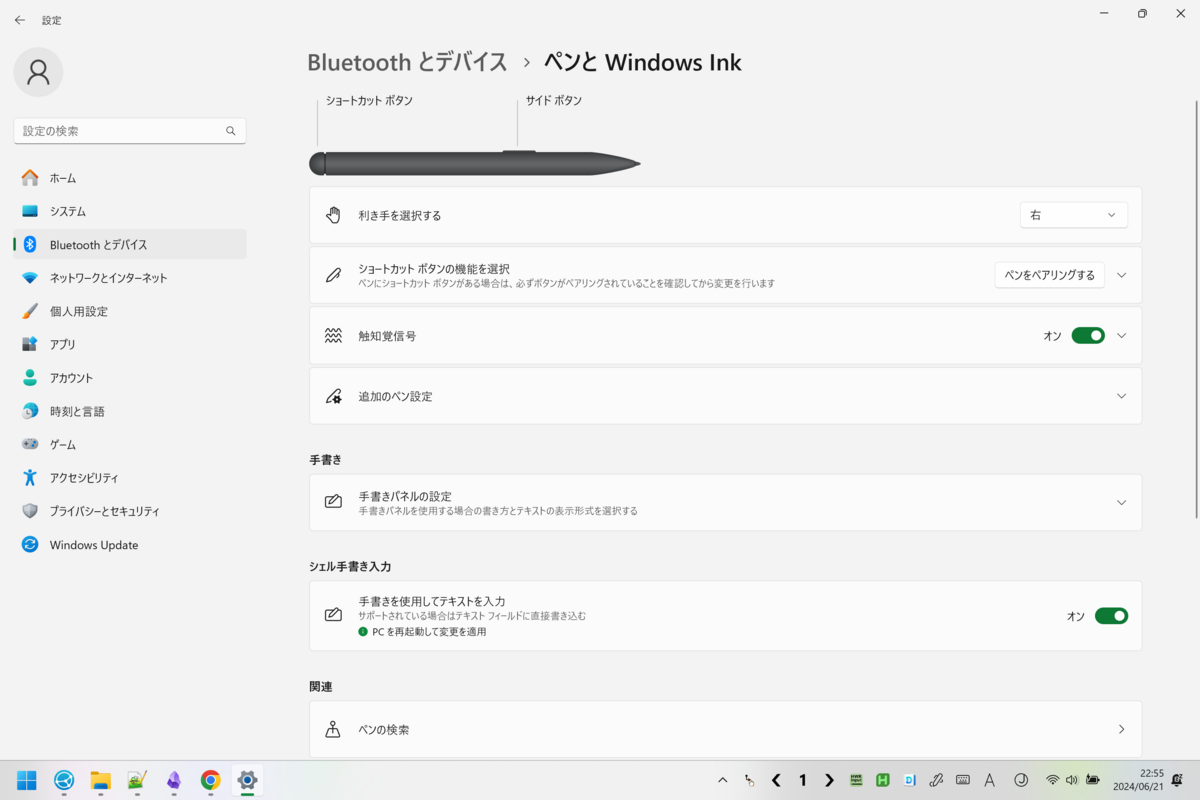Click the pen icon beside ショートカット ボタンの機能を選択
This screenshot has height=800, width=1200.
pyautogui.click(x=334, y=275)
